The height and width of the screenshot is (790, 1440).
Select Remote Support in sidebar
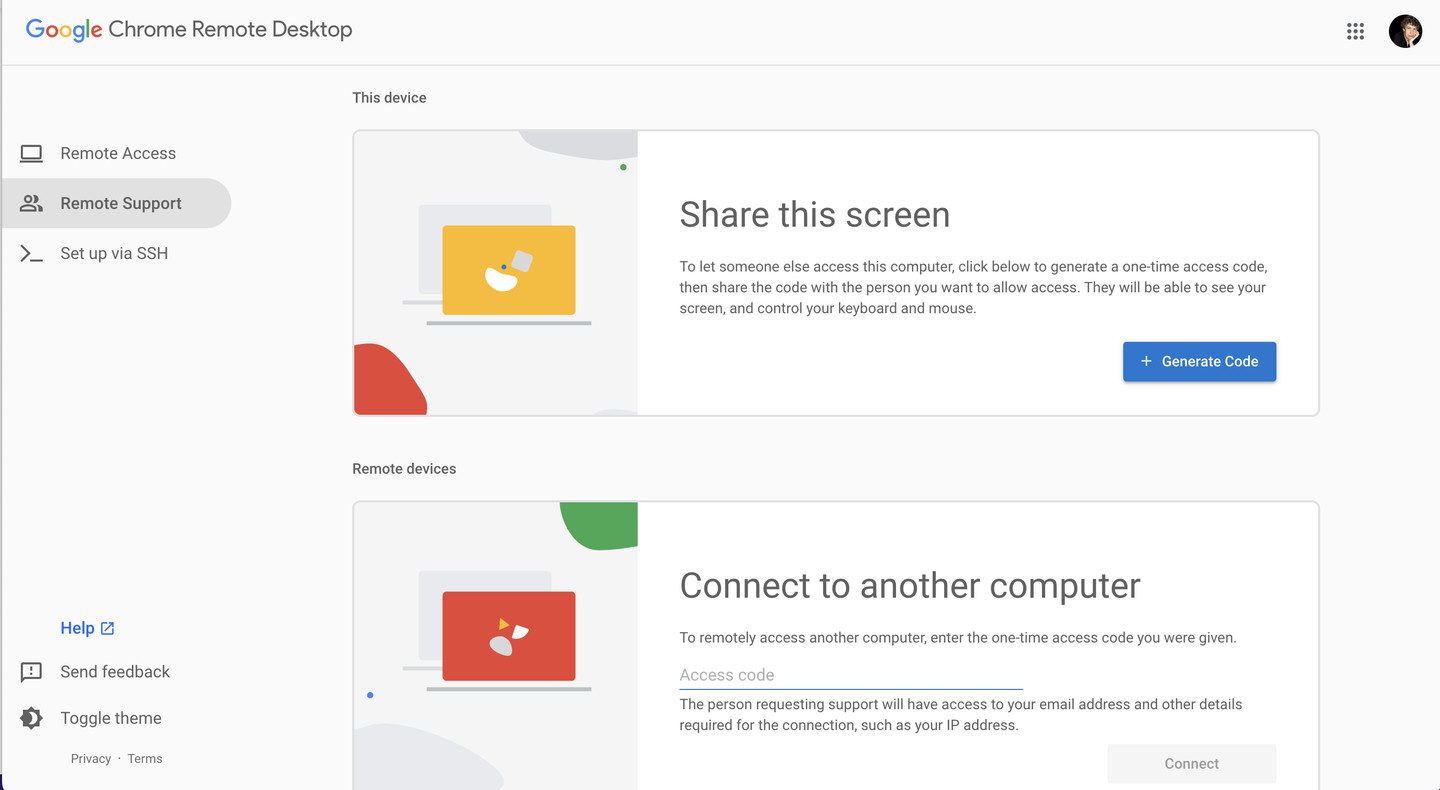coord(116,203)
